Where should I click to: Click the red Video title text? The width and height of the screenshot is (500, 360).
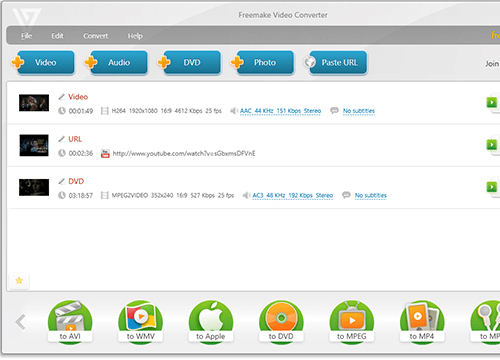click(78, 97)
